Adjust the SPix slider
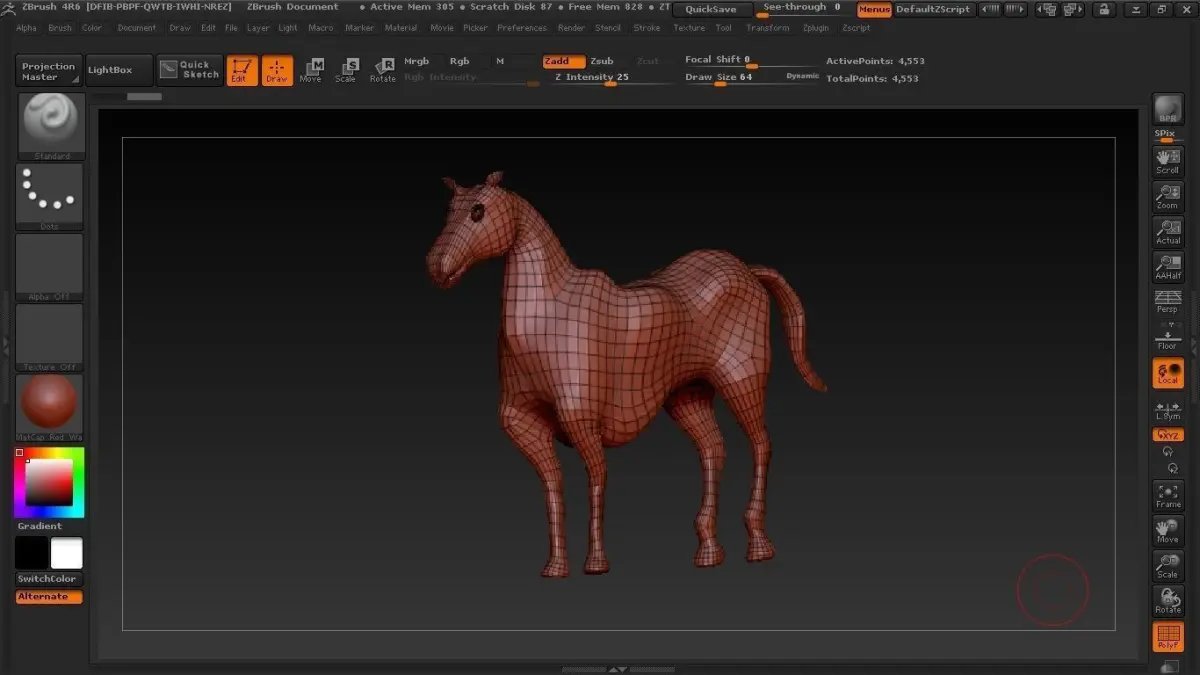The height and width of the screenshot is (675, 1200). tap(1168, 136)
